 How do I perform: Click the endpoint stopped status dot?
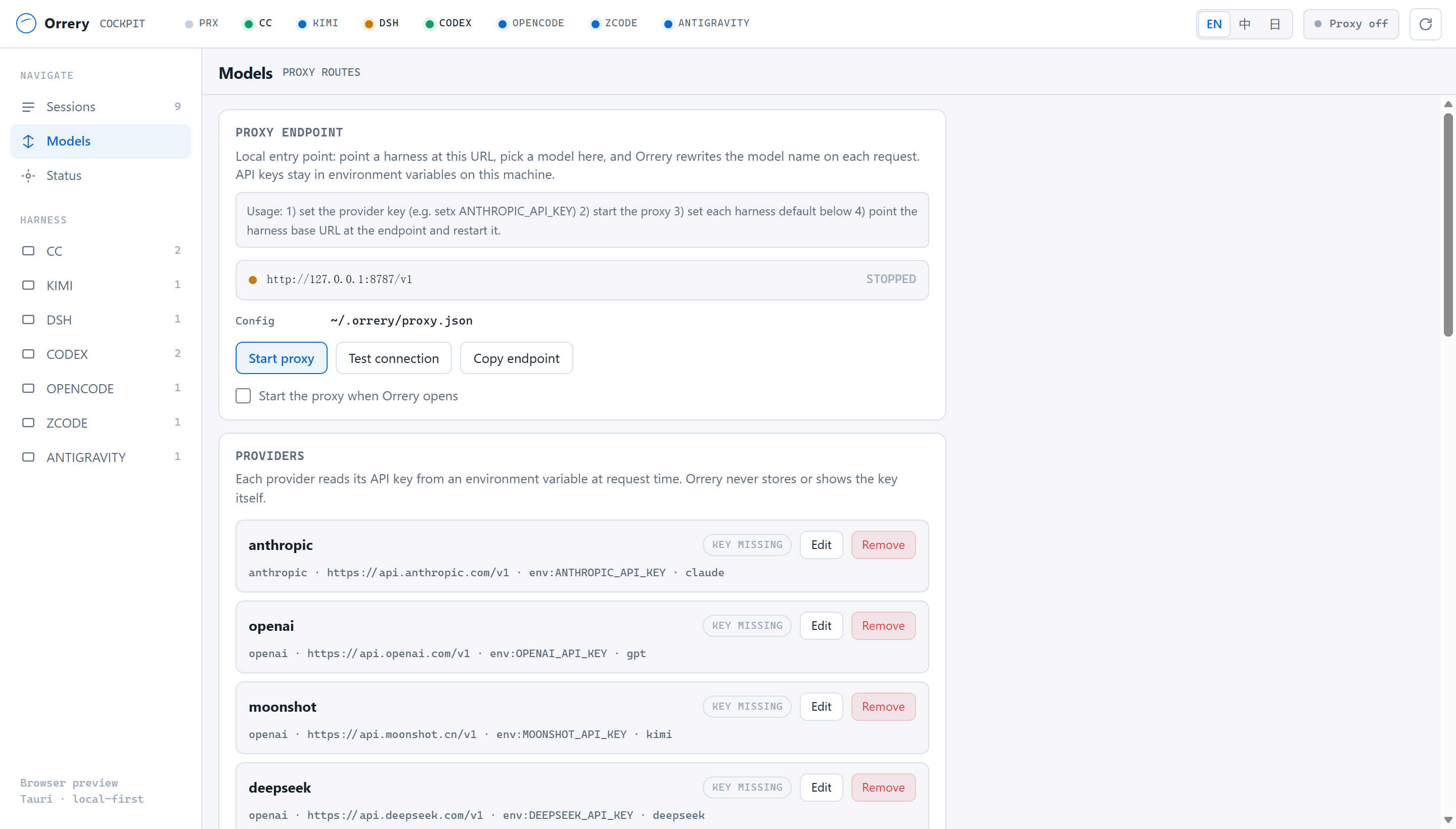tap(253, 280)
